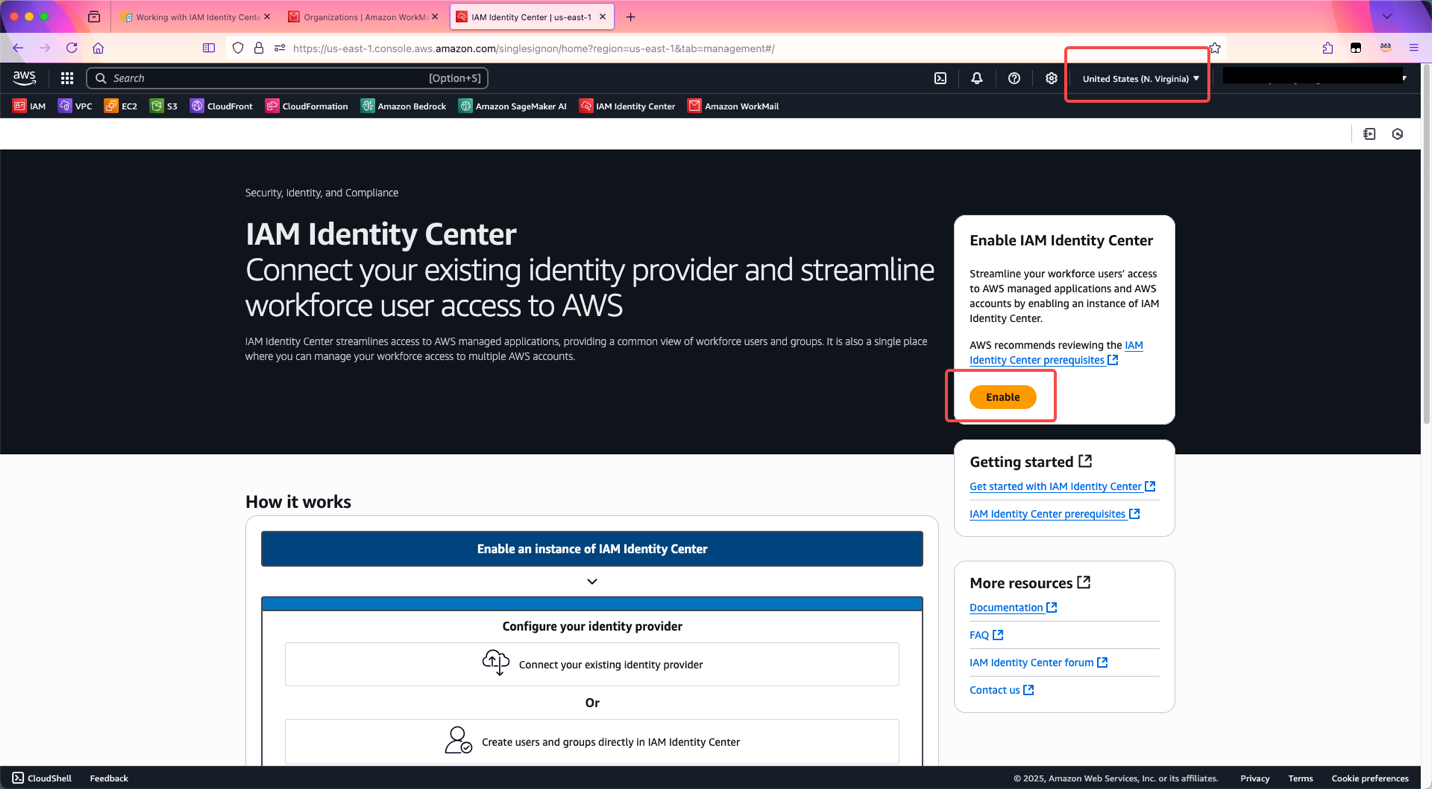The height and width of the screenshot is (789, 1432).
Task: Open the Amazon Bedrock favorite shortcut
Action: [403, 106]
